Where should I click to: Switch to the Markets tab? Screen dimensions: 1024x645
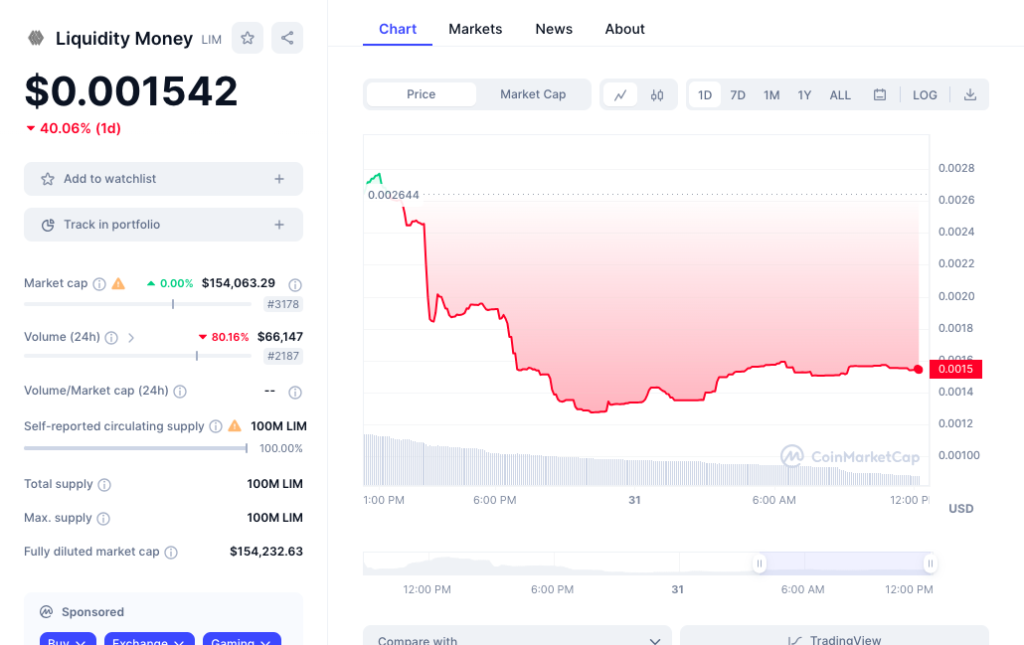point(475,29)
